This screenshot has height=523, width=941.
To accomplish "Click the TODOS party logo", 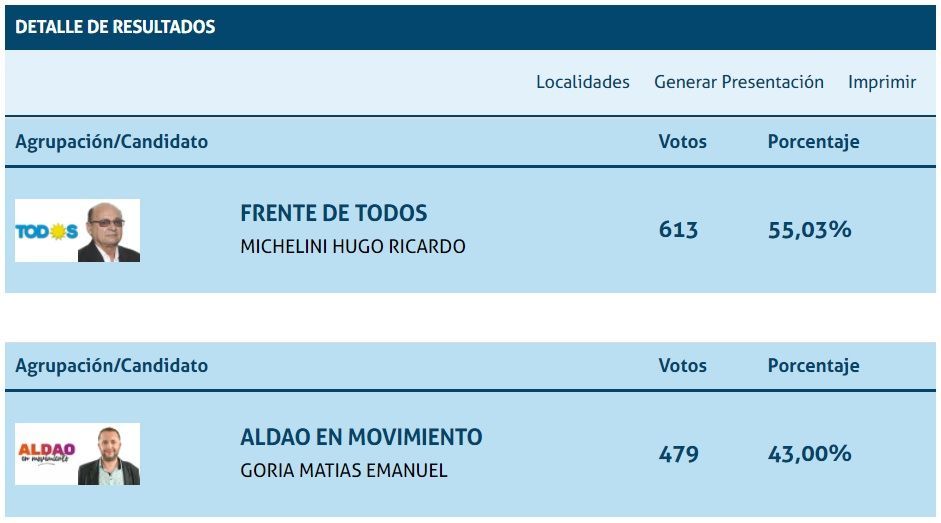I will click(46, 231).
